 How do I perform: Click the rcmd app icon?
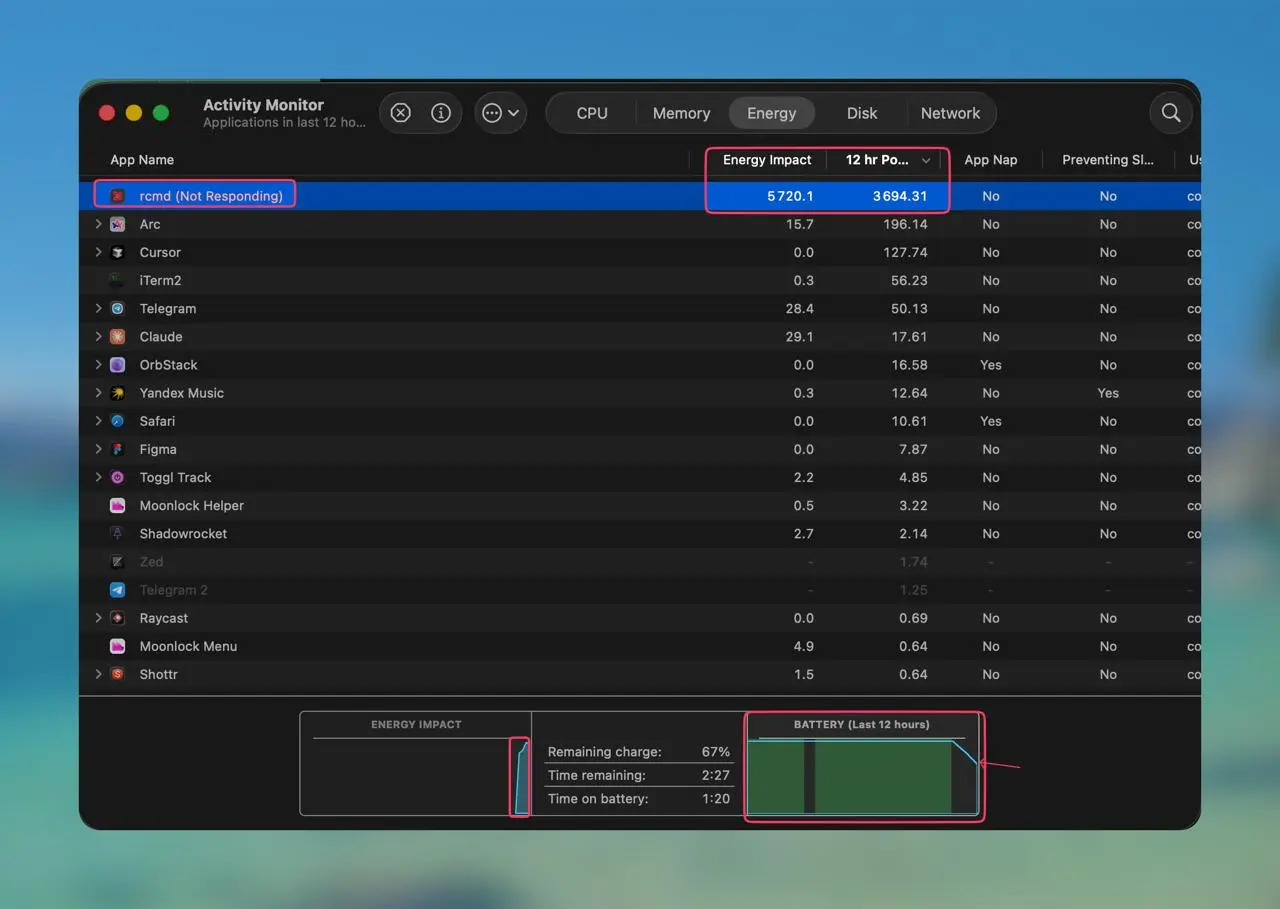118,196
